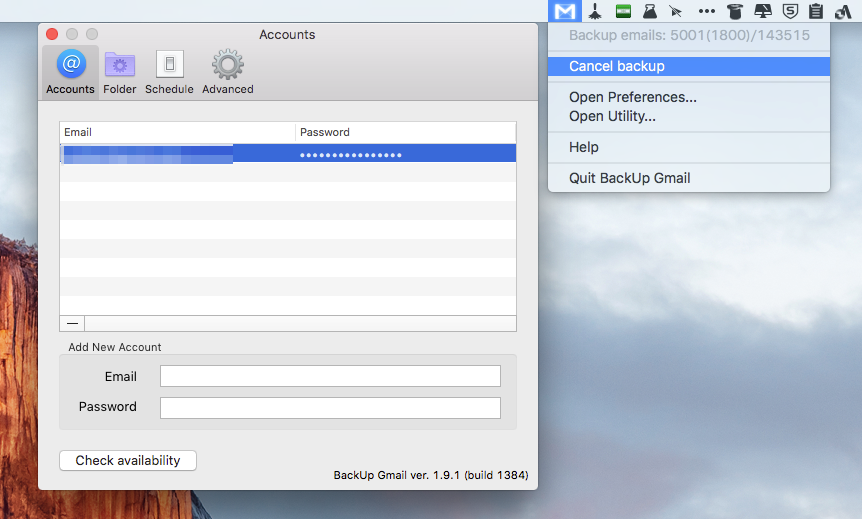The width and height of the screenshot is (862, 519).
Task: Click the broom cleaner menu bar icon
Action: (595, 12)
